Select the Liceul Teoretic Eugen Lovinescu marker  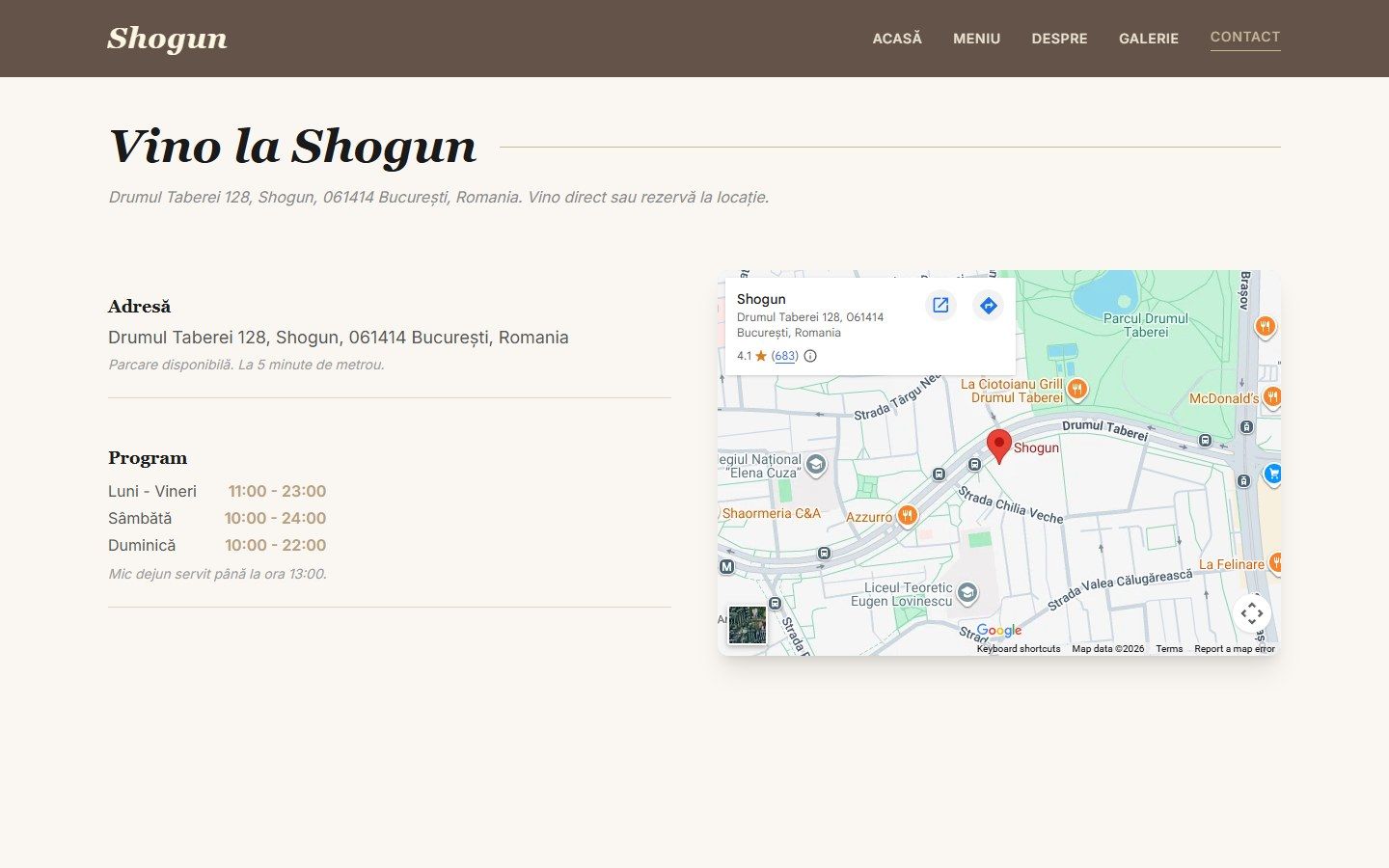(967, 593)
